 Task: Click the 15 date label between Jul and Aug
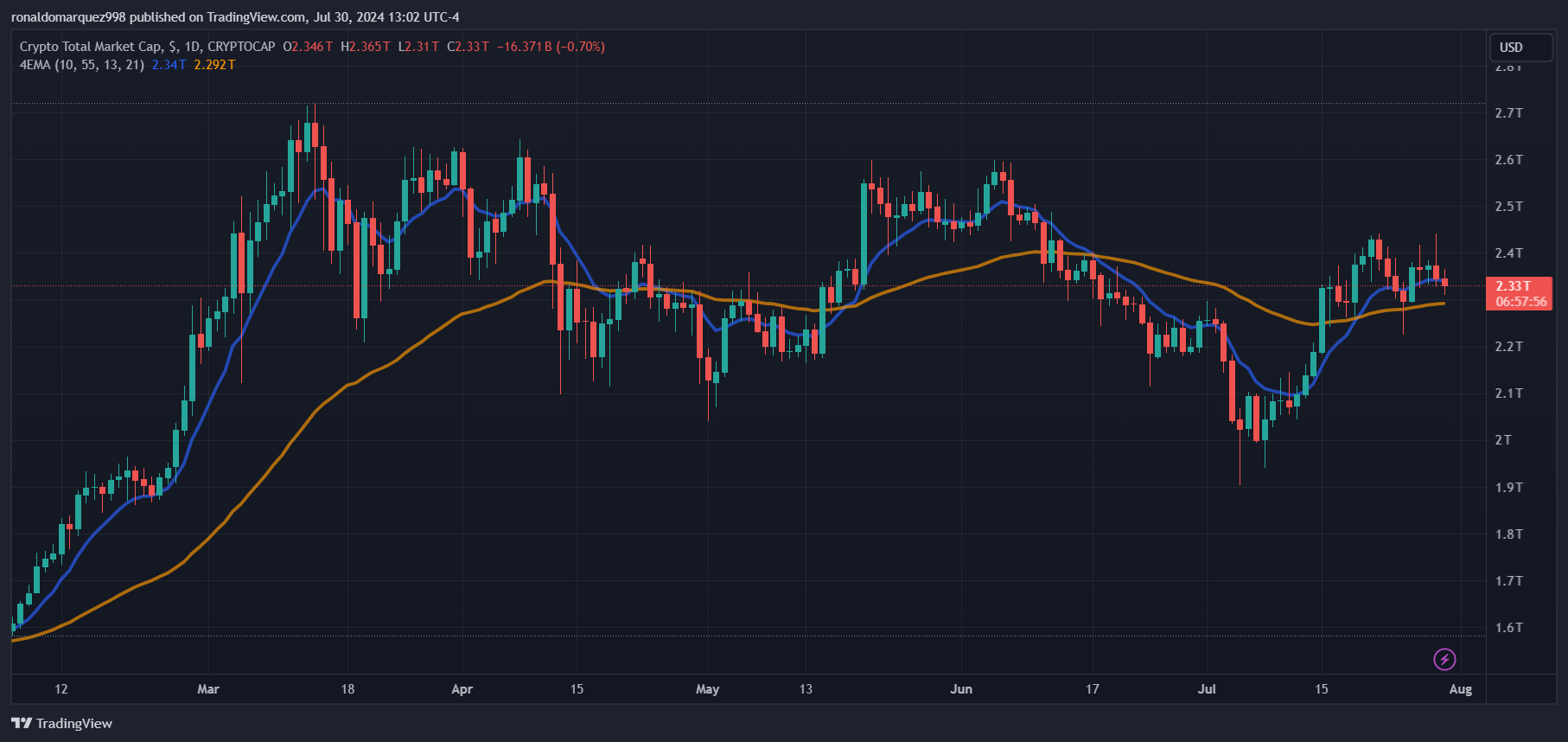[x=1322, y=689]
